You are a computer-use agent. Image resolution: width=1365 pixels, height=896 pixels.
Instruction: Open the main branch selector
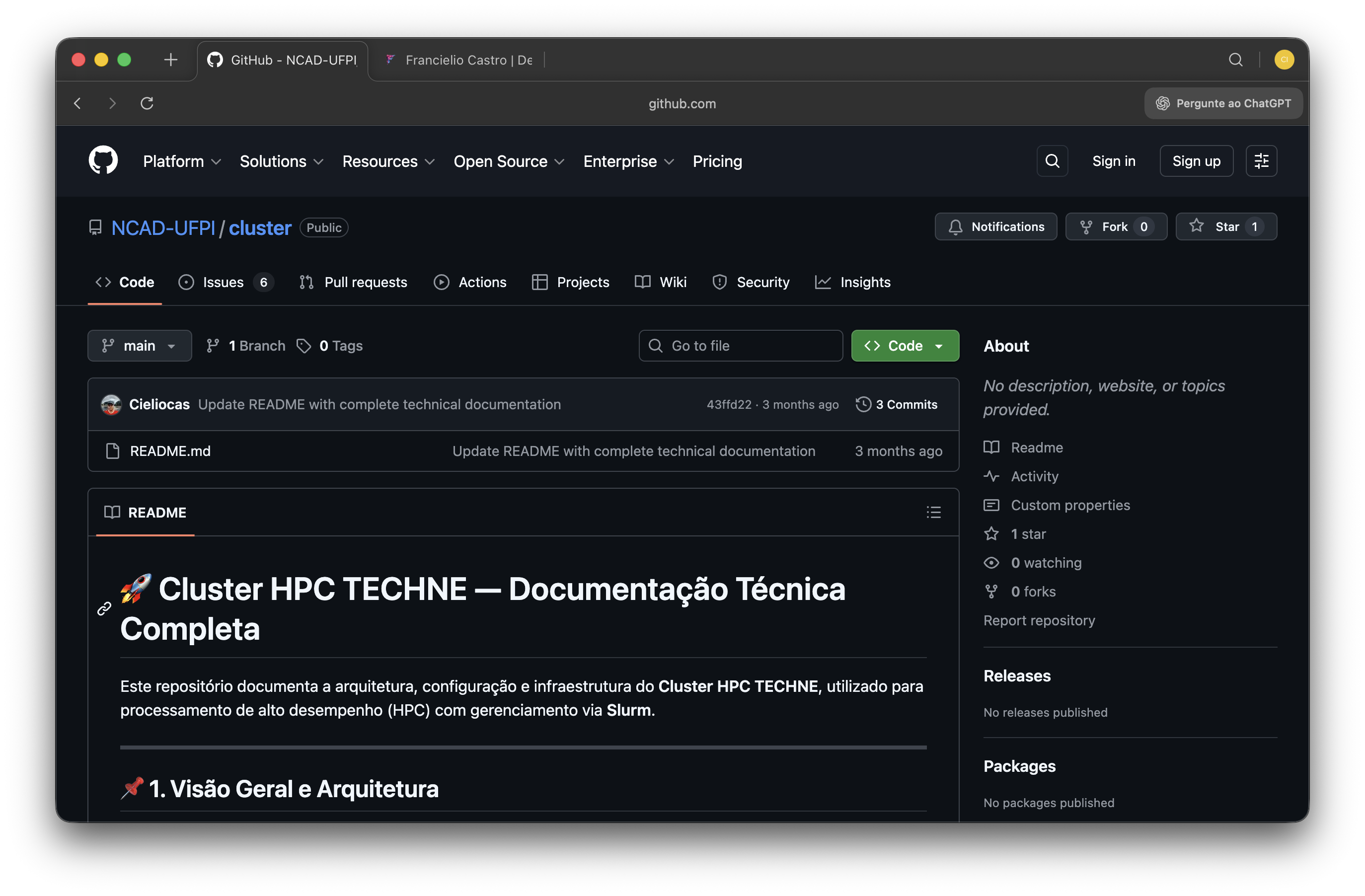click(x=140, y=345)
